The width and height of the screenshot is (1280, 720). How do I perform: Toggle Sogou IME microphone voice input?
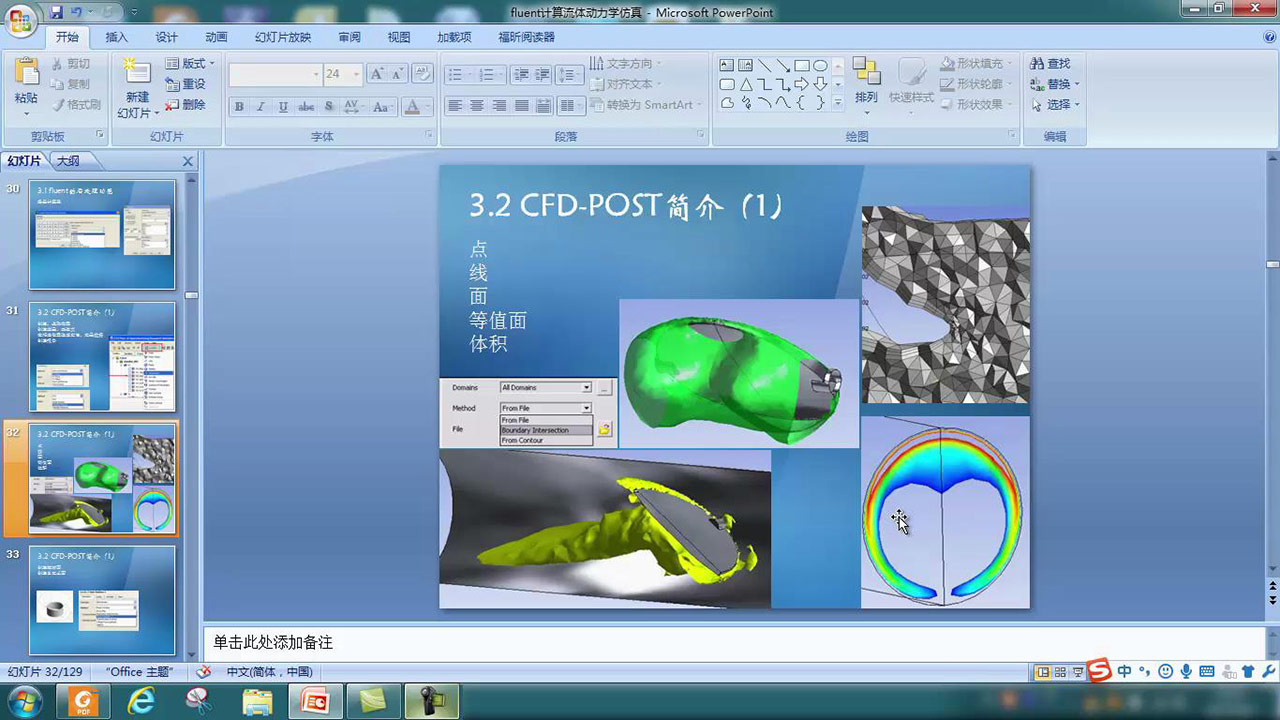pyautogui.click(x=1186, y=672)
